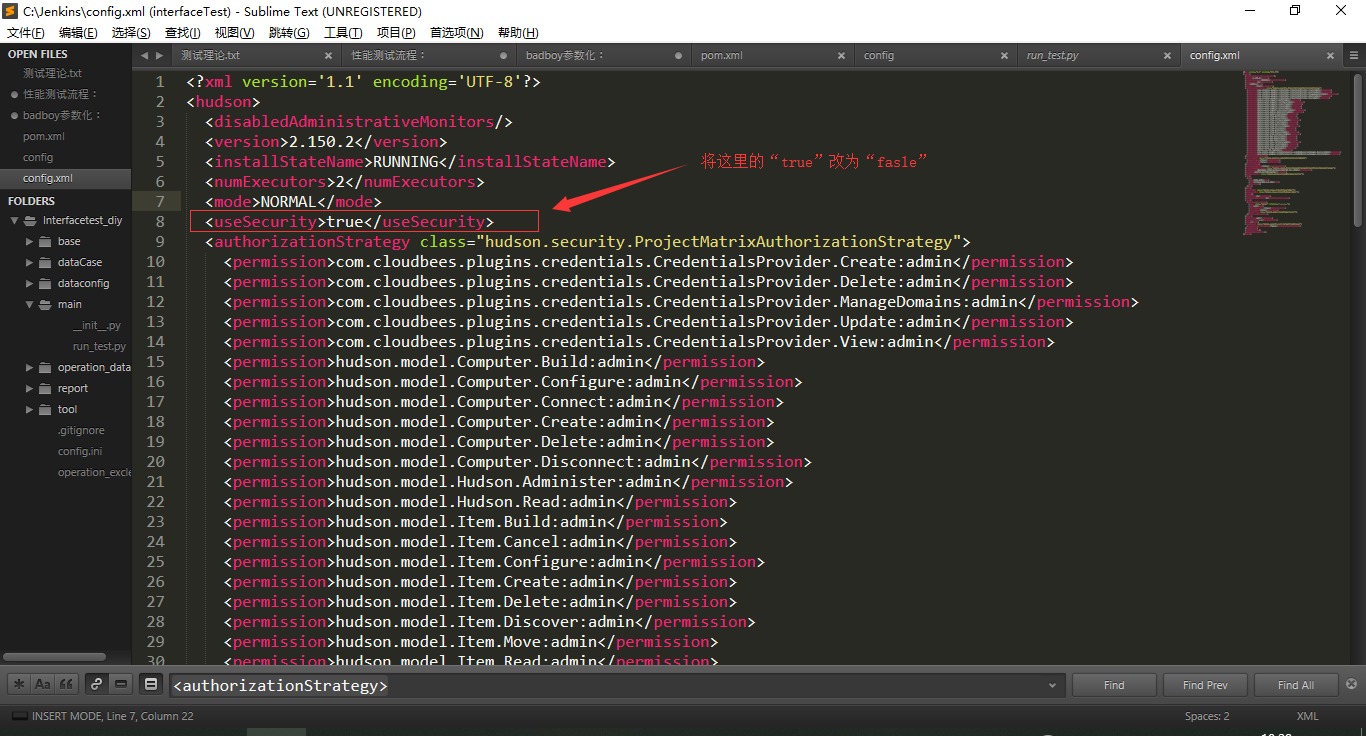1366x736 pixels.
Task: Open the tab list dropdown menu
Action: (x=1356, y=56)
